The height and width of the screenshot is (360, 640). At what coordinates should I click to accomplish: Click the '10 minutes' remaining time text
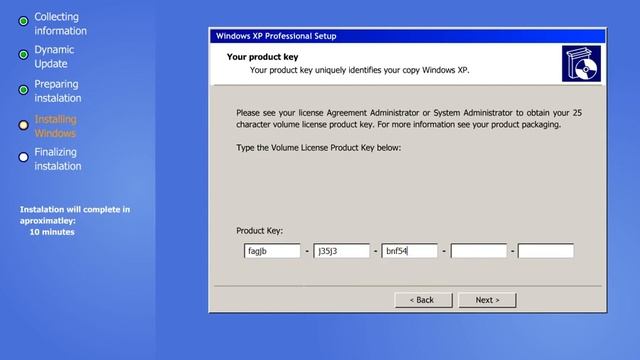tap(52, 232)
